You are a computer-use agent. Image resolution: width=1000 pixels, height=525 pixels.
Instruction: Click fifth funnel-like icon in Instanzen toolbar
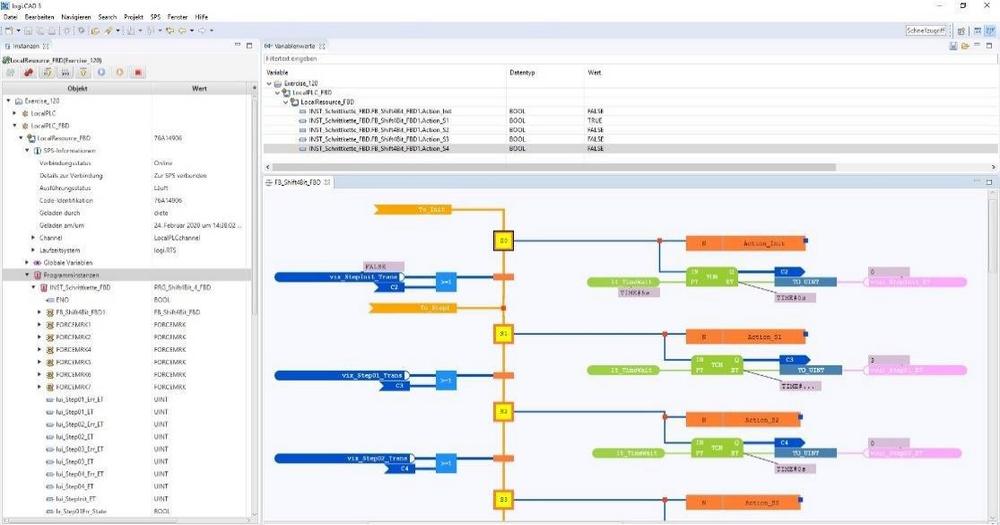[83, 73]
